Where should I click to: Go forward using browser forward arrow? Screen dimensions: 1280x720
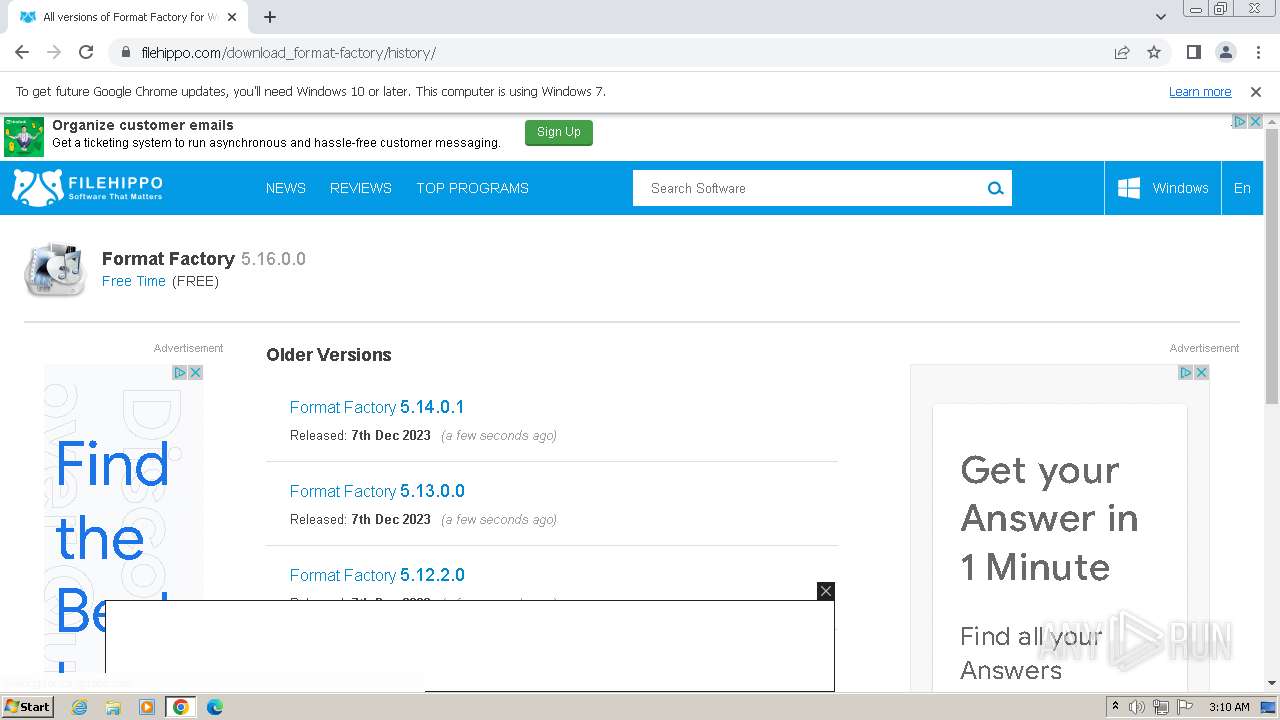click(x=54, y=52)
